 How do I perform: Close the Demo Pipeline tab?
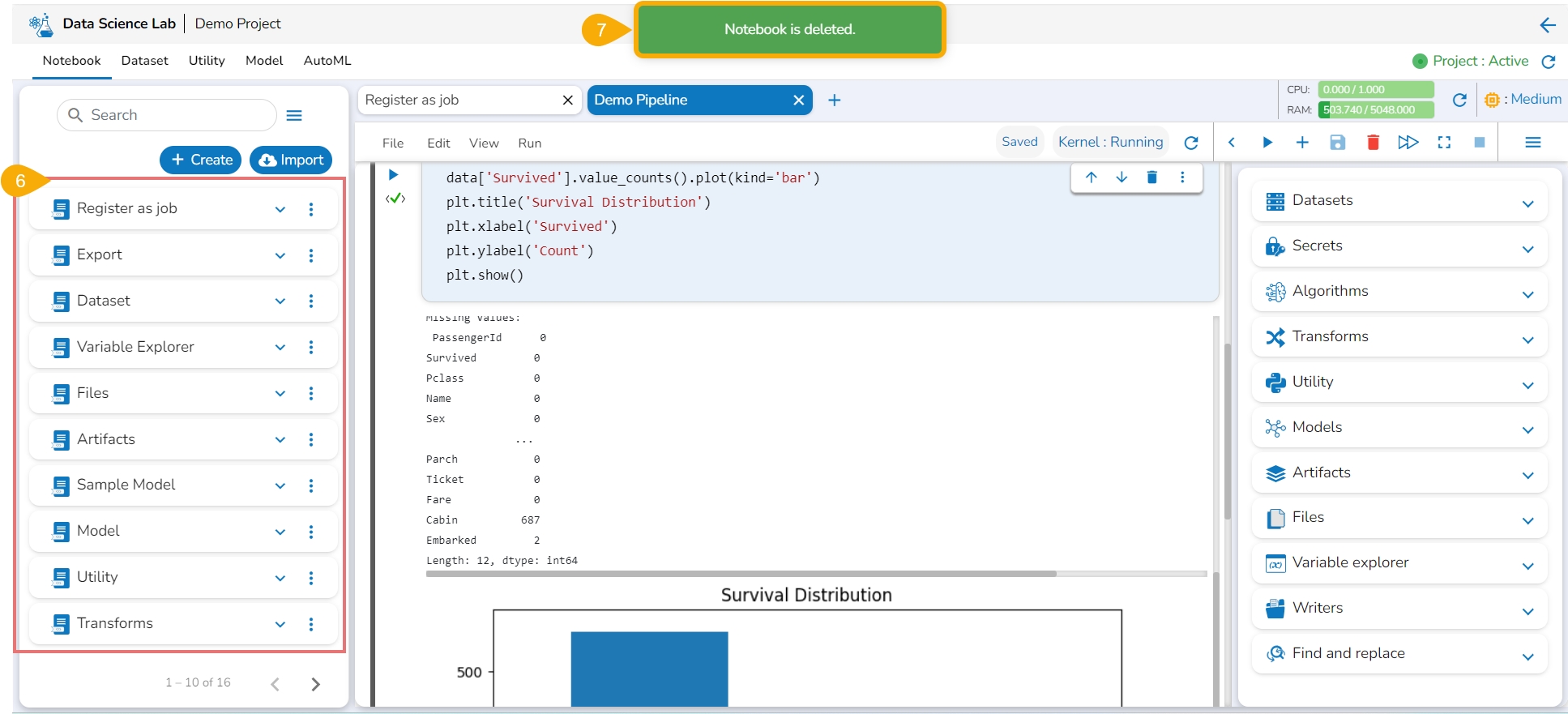tap(798, 100)
